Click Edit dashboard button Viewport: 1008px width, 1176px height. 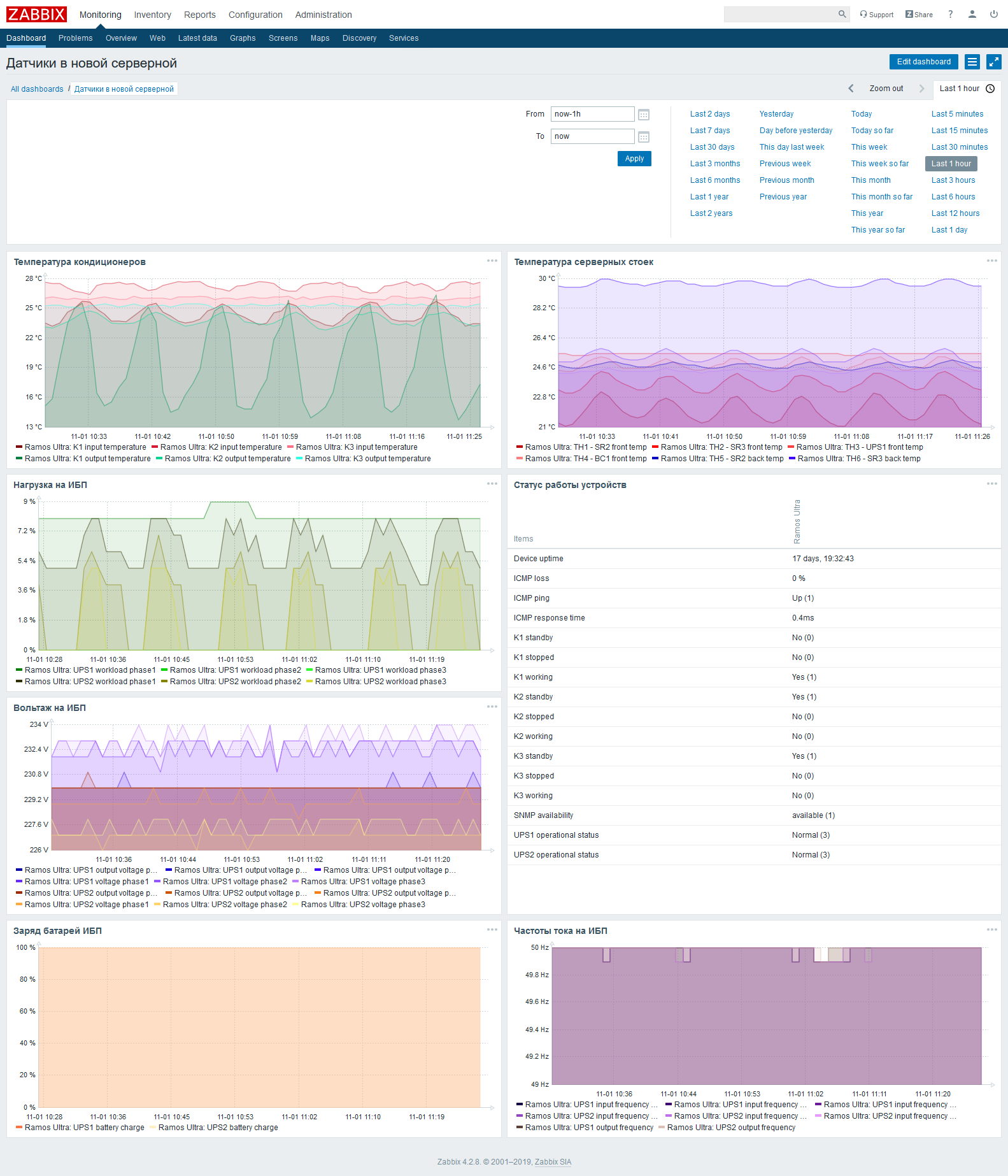[x=923, y=62]
